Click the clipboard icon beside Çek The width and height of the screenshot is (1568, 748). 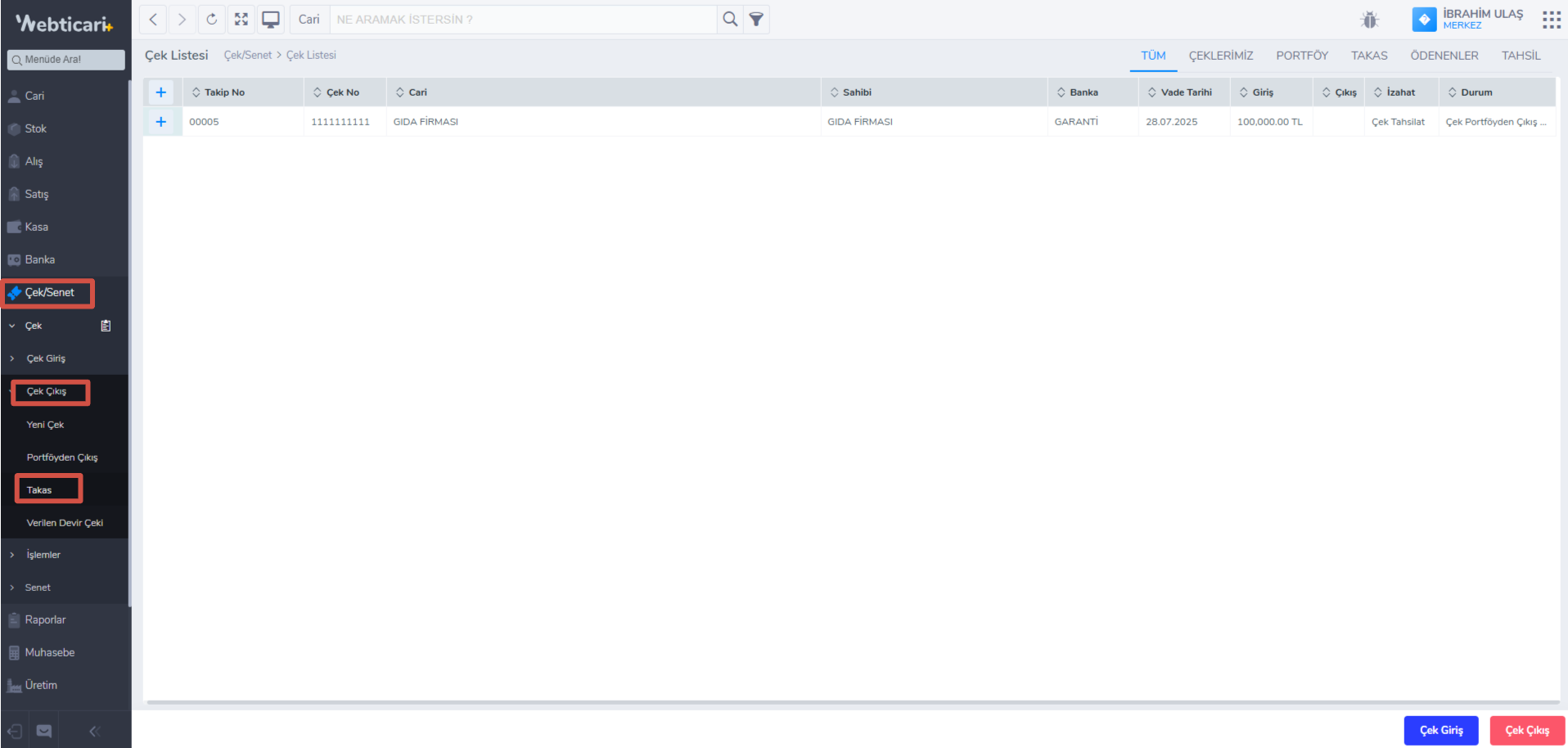[x=106, y=326]
